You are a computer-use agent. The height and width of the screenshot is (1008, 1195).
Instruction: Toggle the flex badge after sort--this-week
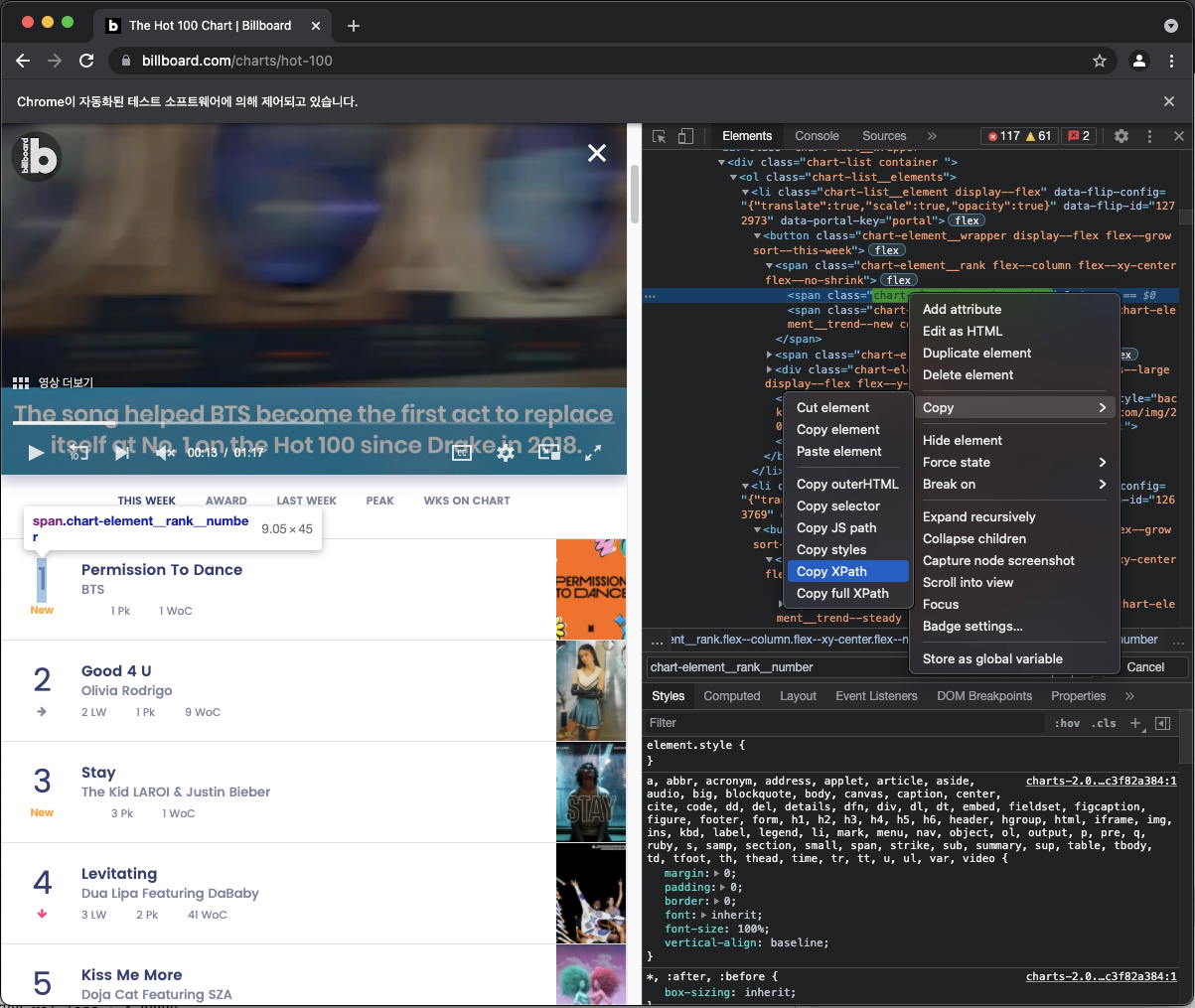coord(887,250)
